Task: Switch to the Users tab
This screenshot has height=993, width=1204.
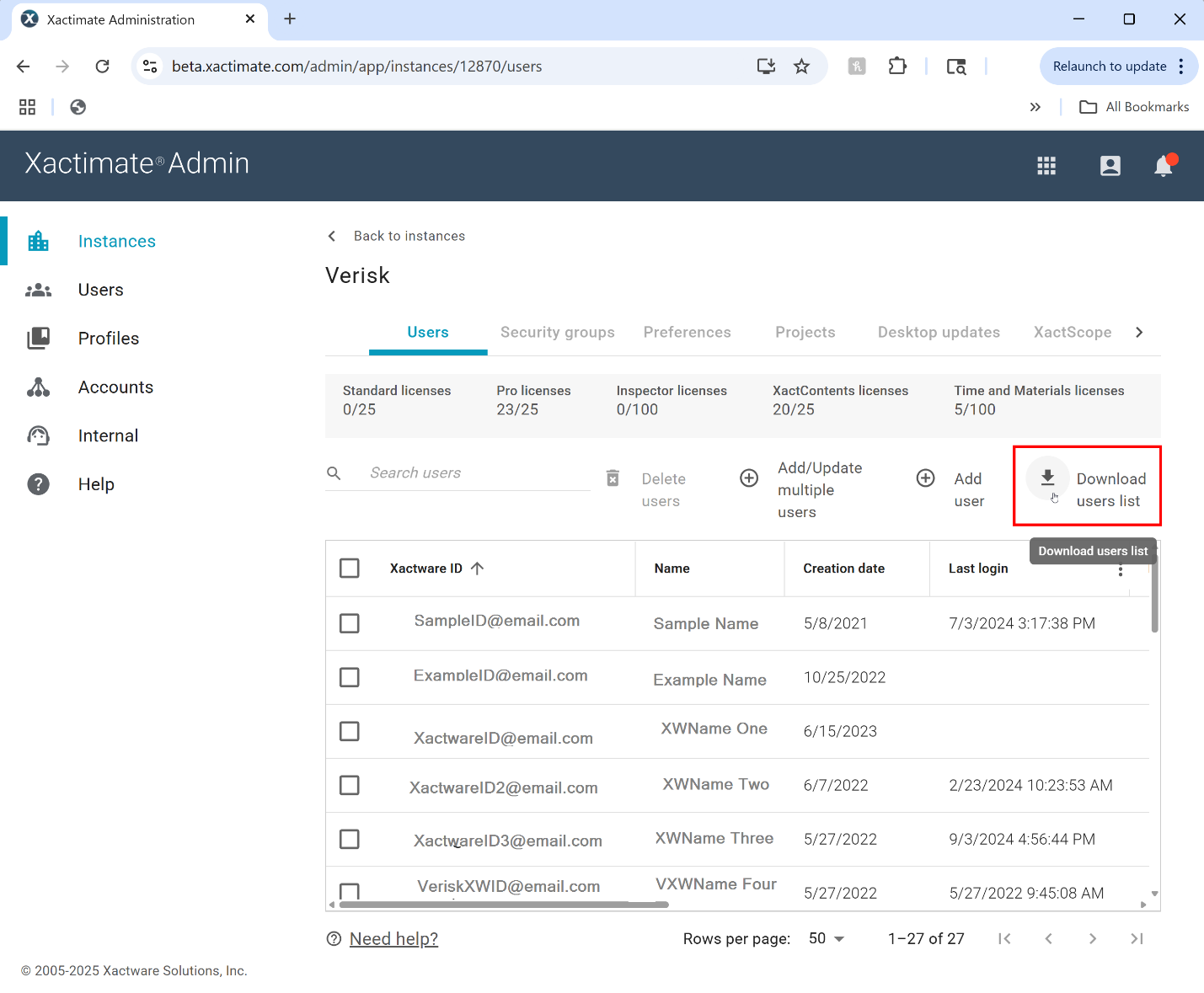Action: 428,333
